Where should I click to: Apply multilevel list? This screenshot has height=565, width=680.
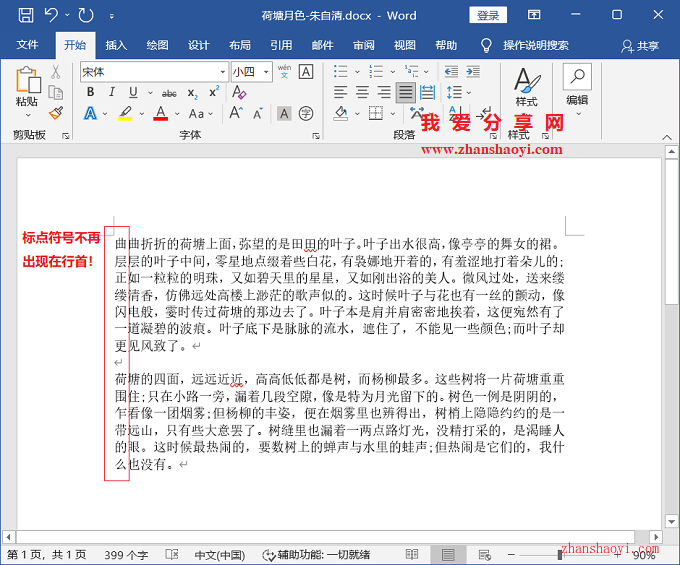(411, 71)
